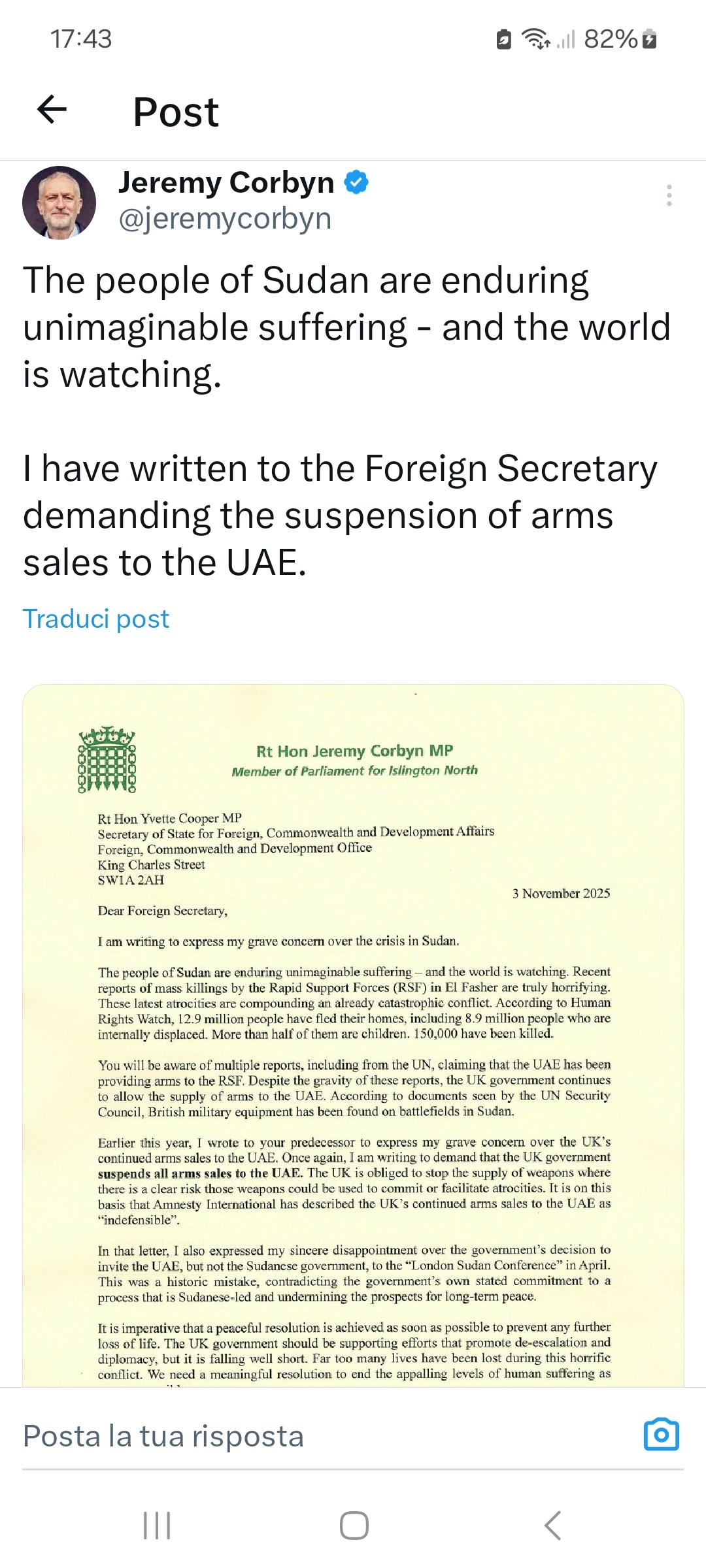Image resolution: width=706 pixels, height=1568 pixels.
Task: Tap the camera icon in reply bar
Action: [x=662, y=1435]
